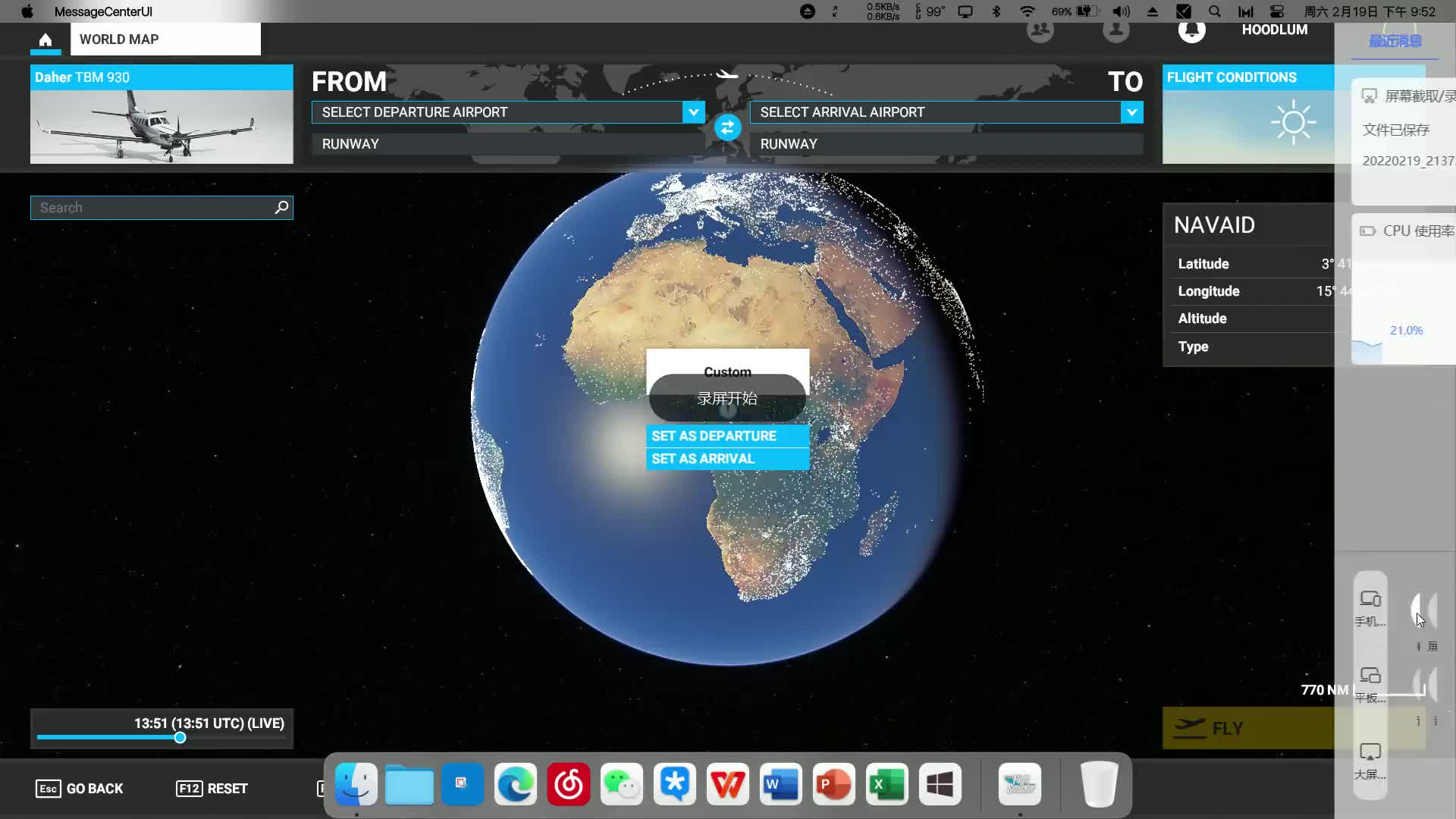1456x819 pixels.
Task: Expand the departure airport dropdown
Action: coord(693,112)
